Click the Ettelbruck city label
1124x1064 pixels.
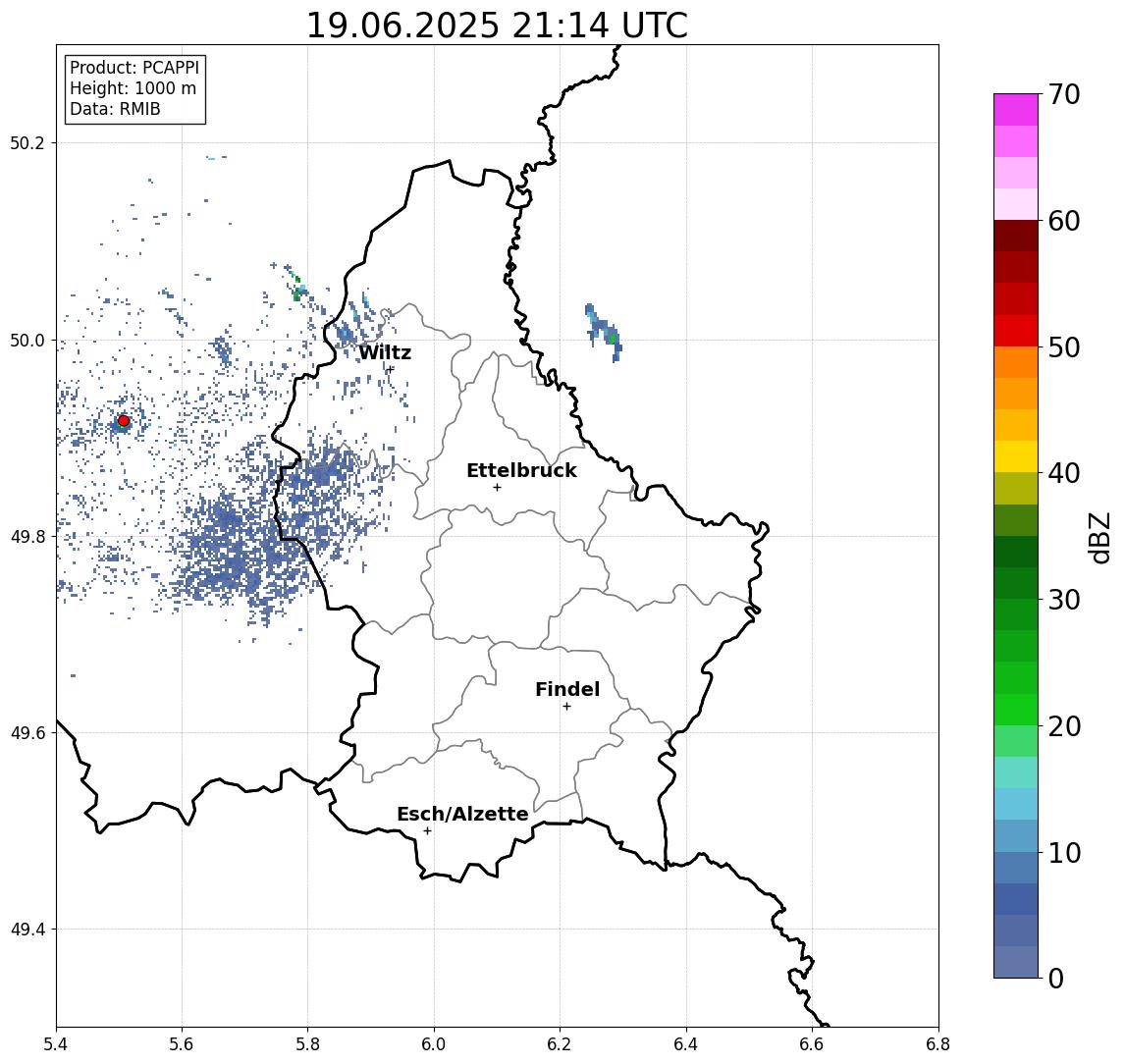(521, 470)
